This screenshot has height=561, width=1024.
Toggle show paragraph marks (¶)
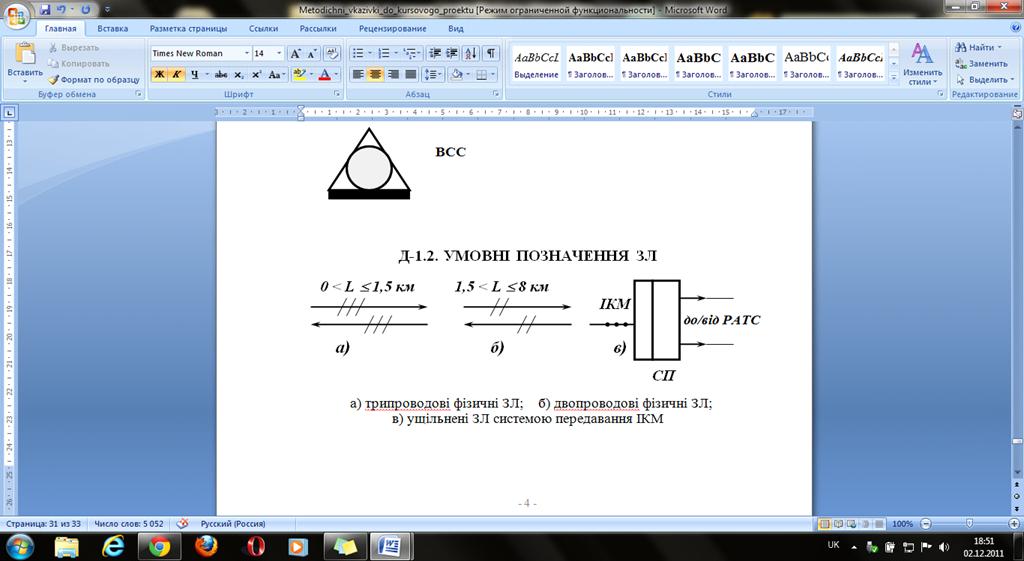tap(491, 53)
